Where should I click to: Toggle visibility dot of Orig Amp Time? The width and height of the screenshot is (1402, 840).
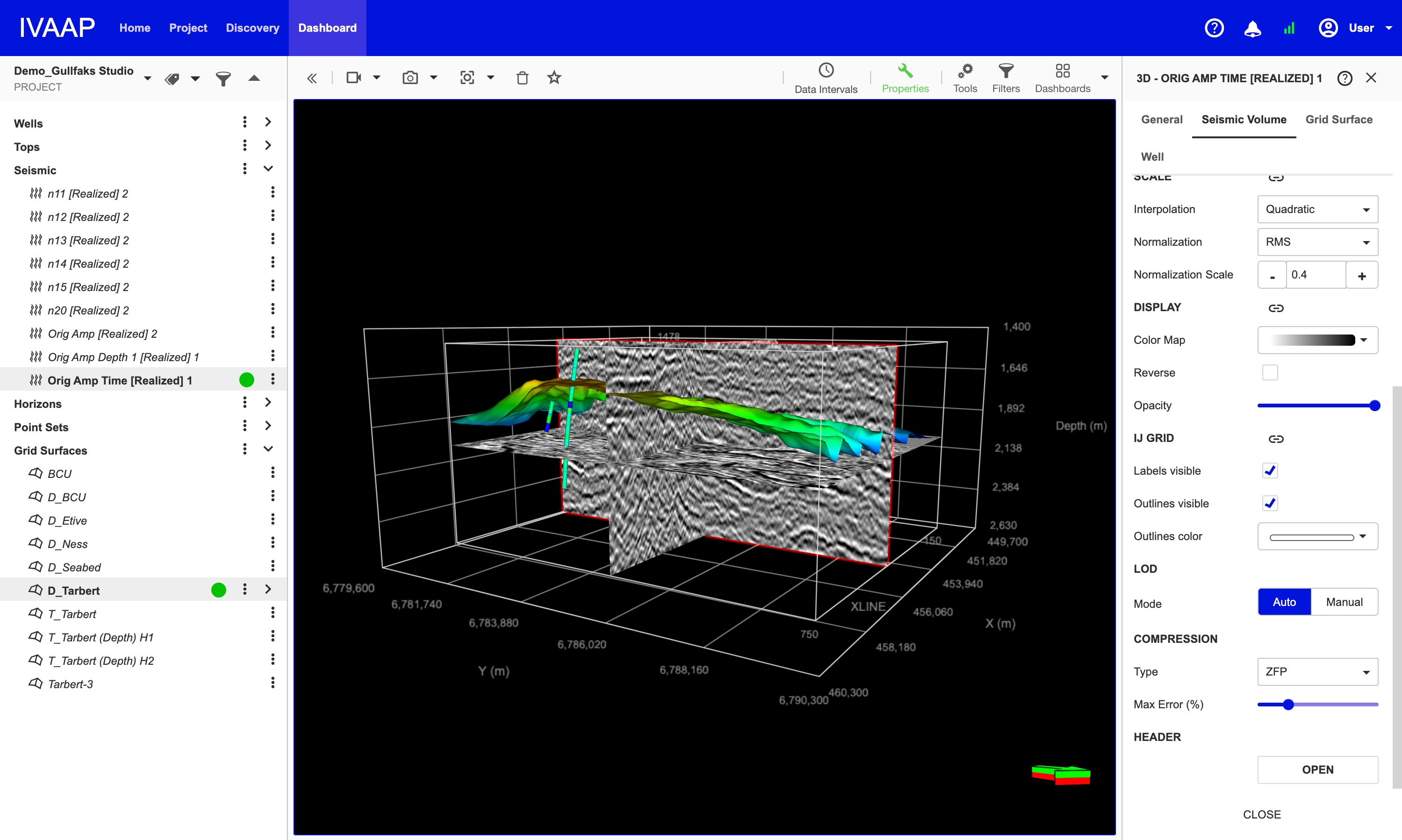pyautogui.click(x=246, y=380)
